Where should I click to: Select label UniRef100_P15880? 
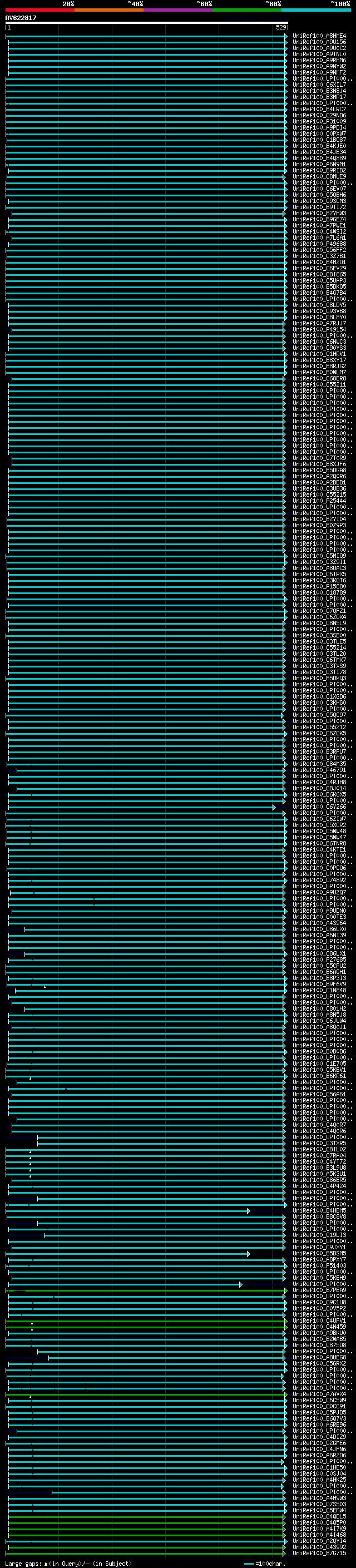pyautogui.click(x=319, y=586)
